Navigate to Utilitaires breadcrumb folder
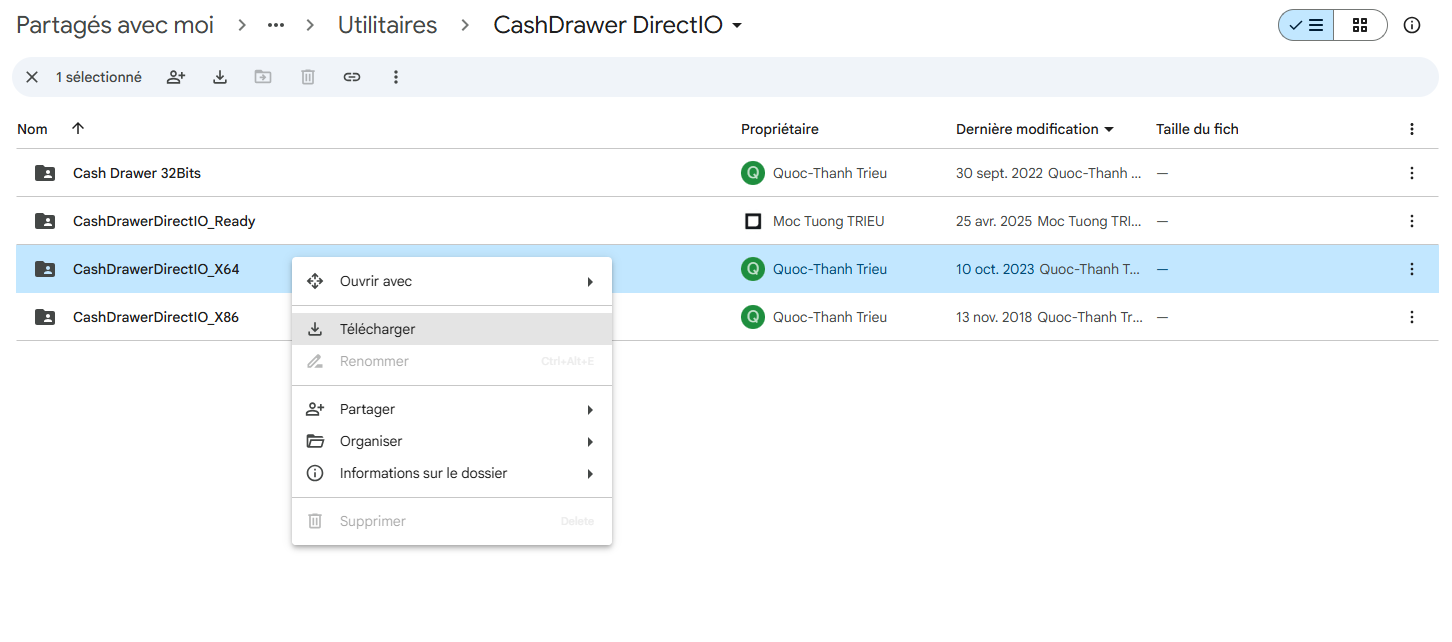Viewport: 1452px width, 642px height. 387,26
